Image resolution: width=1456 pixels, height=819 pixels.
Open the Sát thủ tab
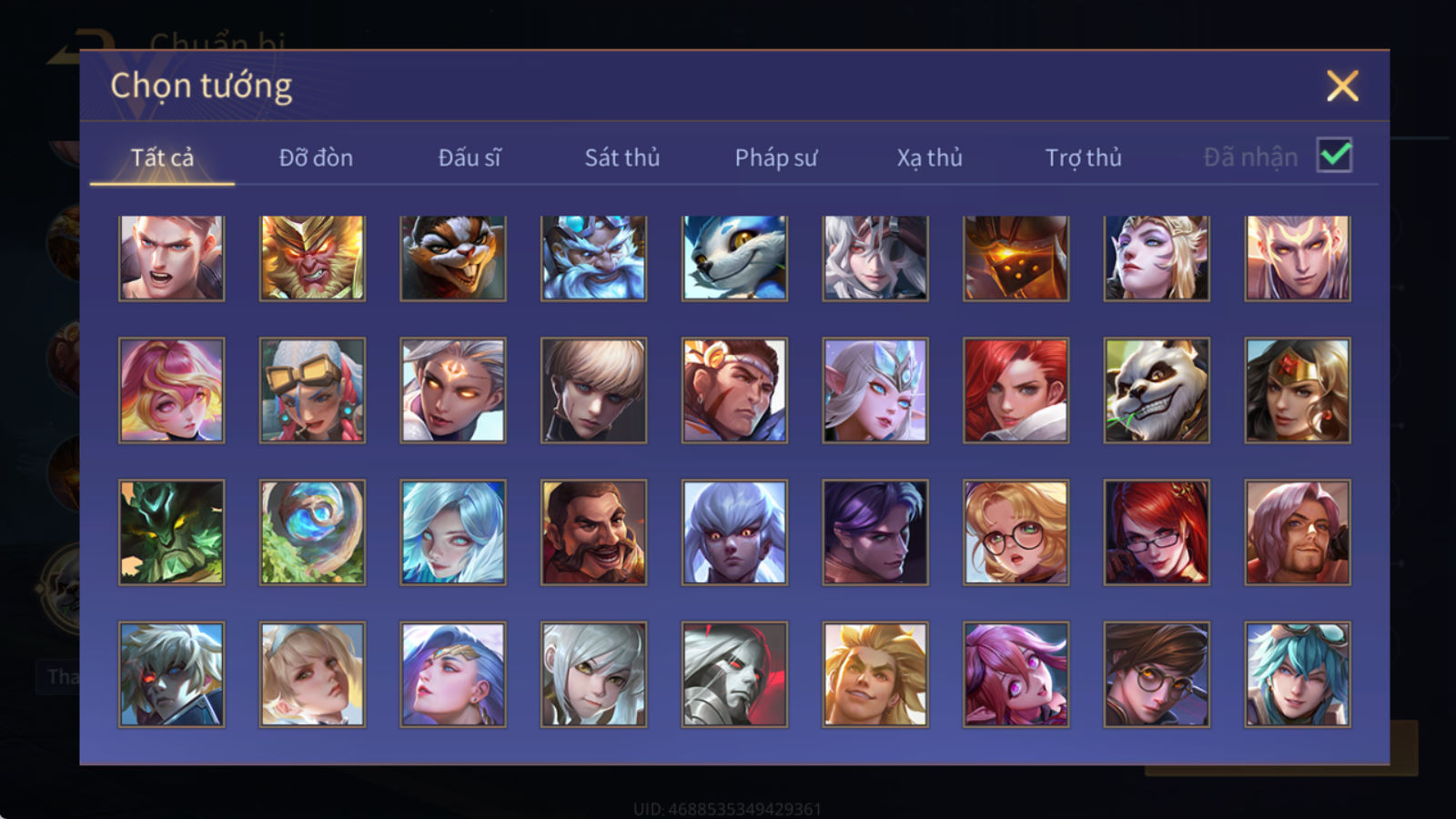point(622,157)
